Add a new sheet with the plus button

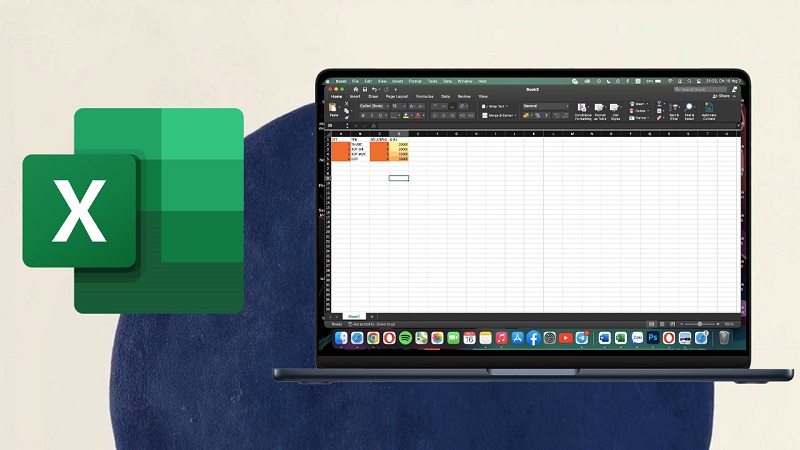(x=372, y=316)
